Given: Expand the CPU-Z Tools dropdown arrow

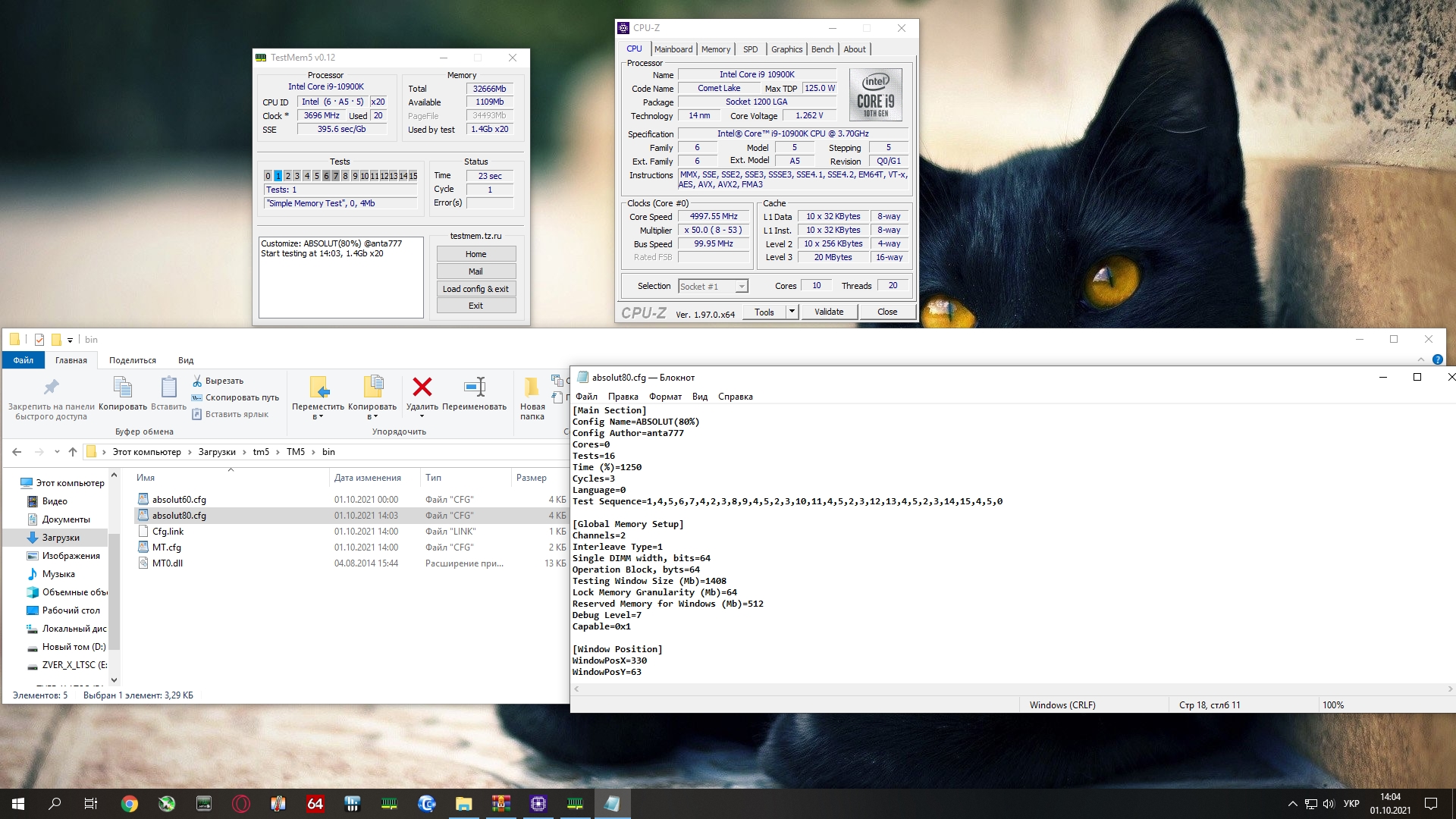Looking at the screenshot, I should (x=792, y=312).
